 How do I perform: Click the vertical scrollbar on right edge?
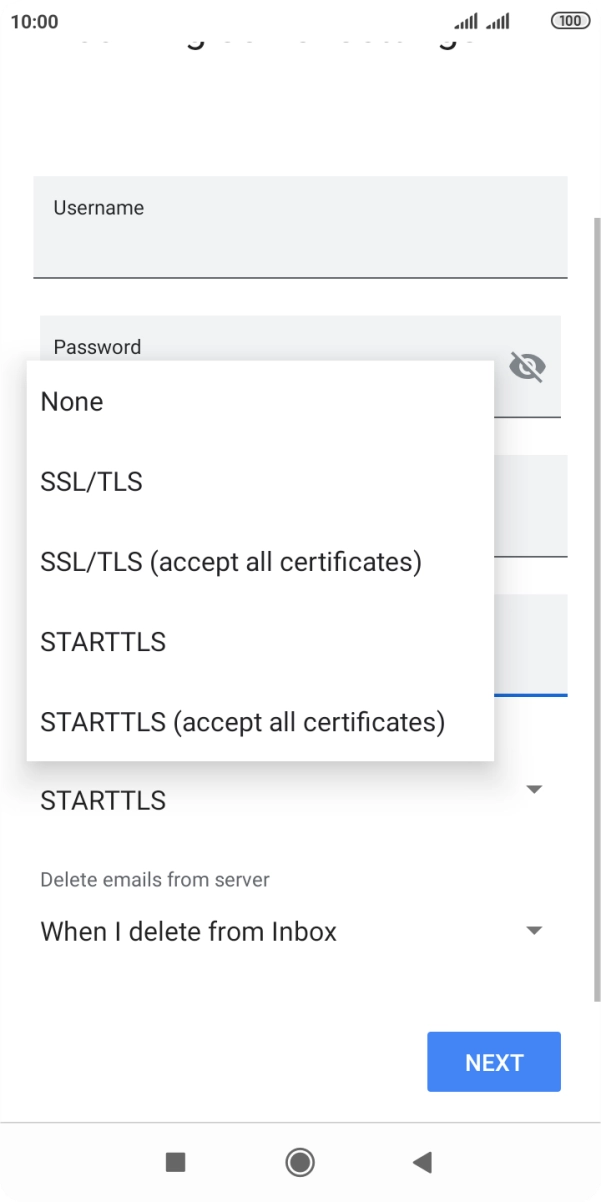(597, 600)
